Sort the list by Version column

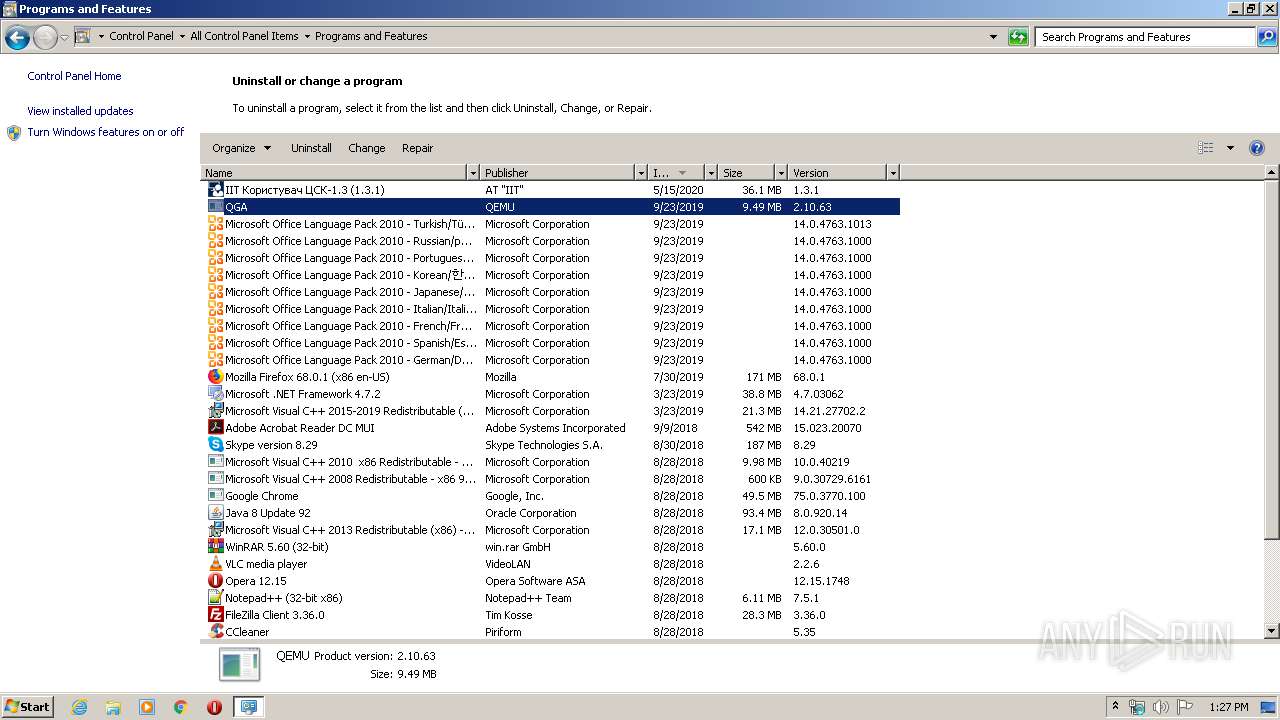(x=838, y=173)
